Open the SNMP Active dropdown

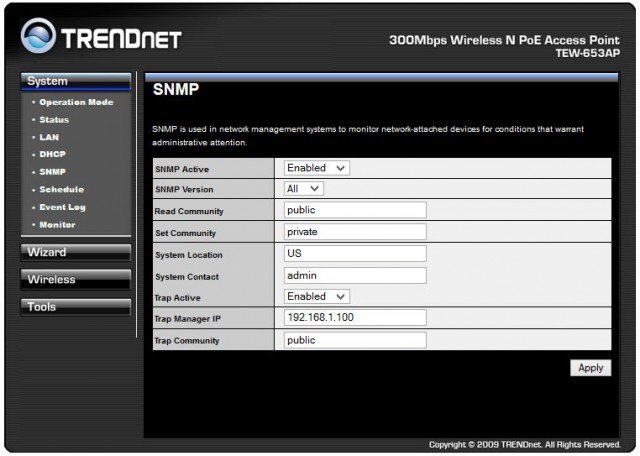tap(316, 168)
